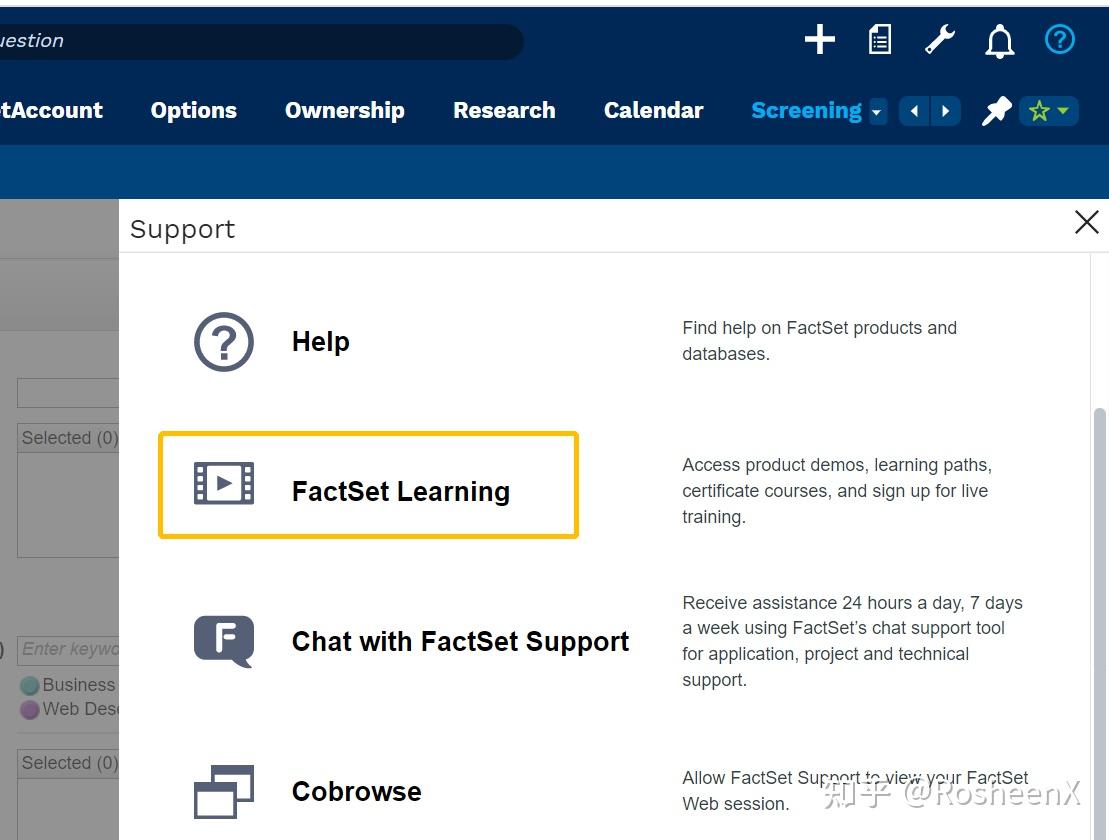Click the Cobrowse overlapping windows icon
1109x840 pixels.
[222, 791]
